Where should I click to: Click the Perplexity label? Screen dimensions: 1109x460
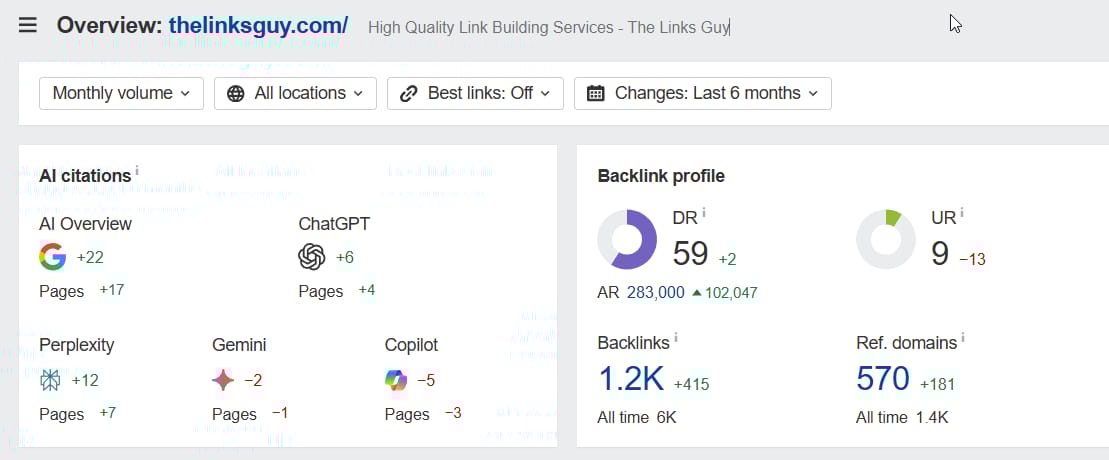(77, 345)
